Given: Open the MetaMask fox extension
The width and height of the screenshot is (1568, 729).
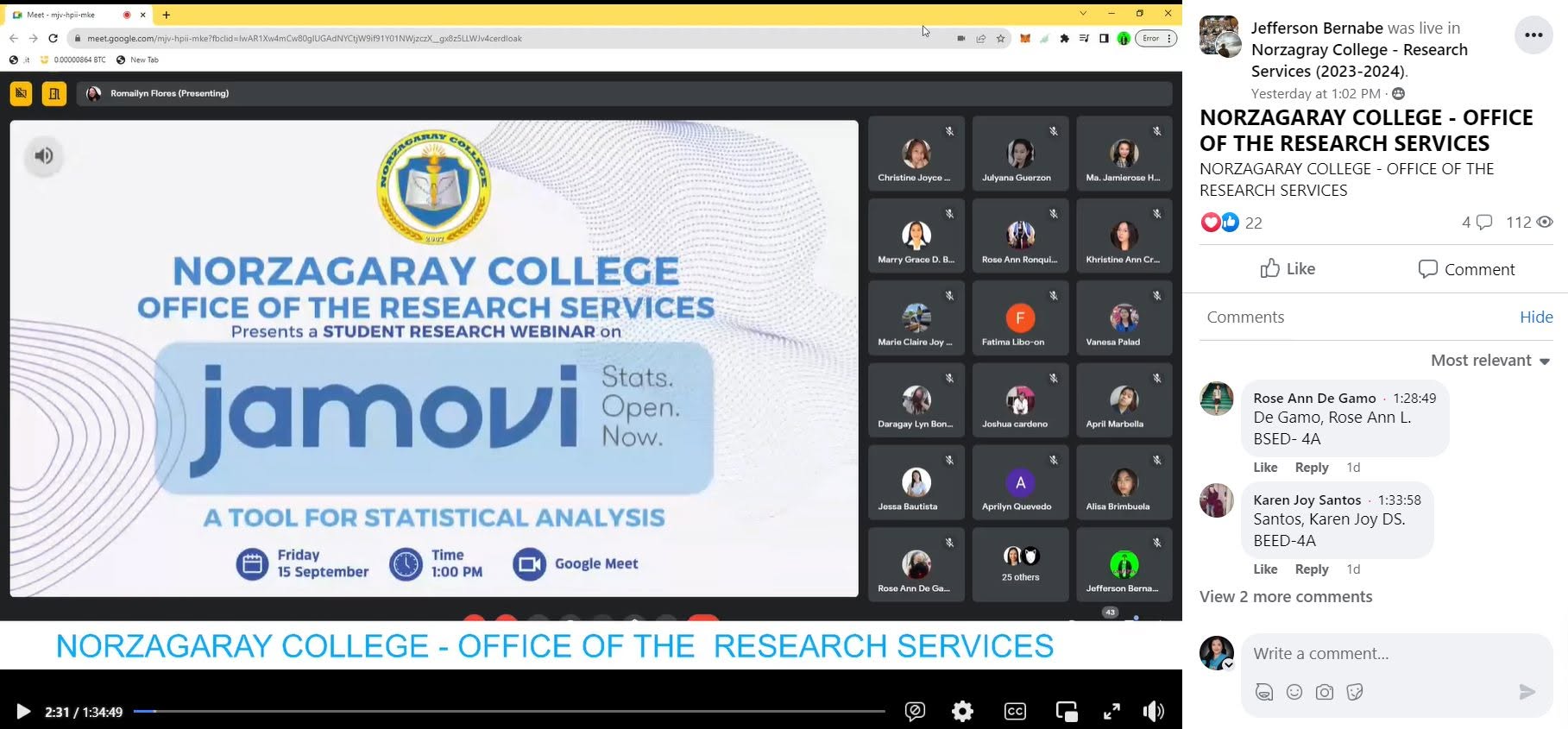Looking at the screenshot, I should click(x=1025, y=38).
